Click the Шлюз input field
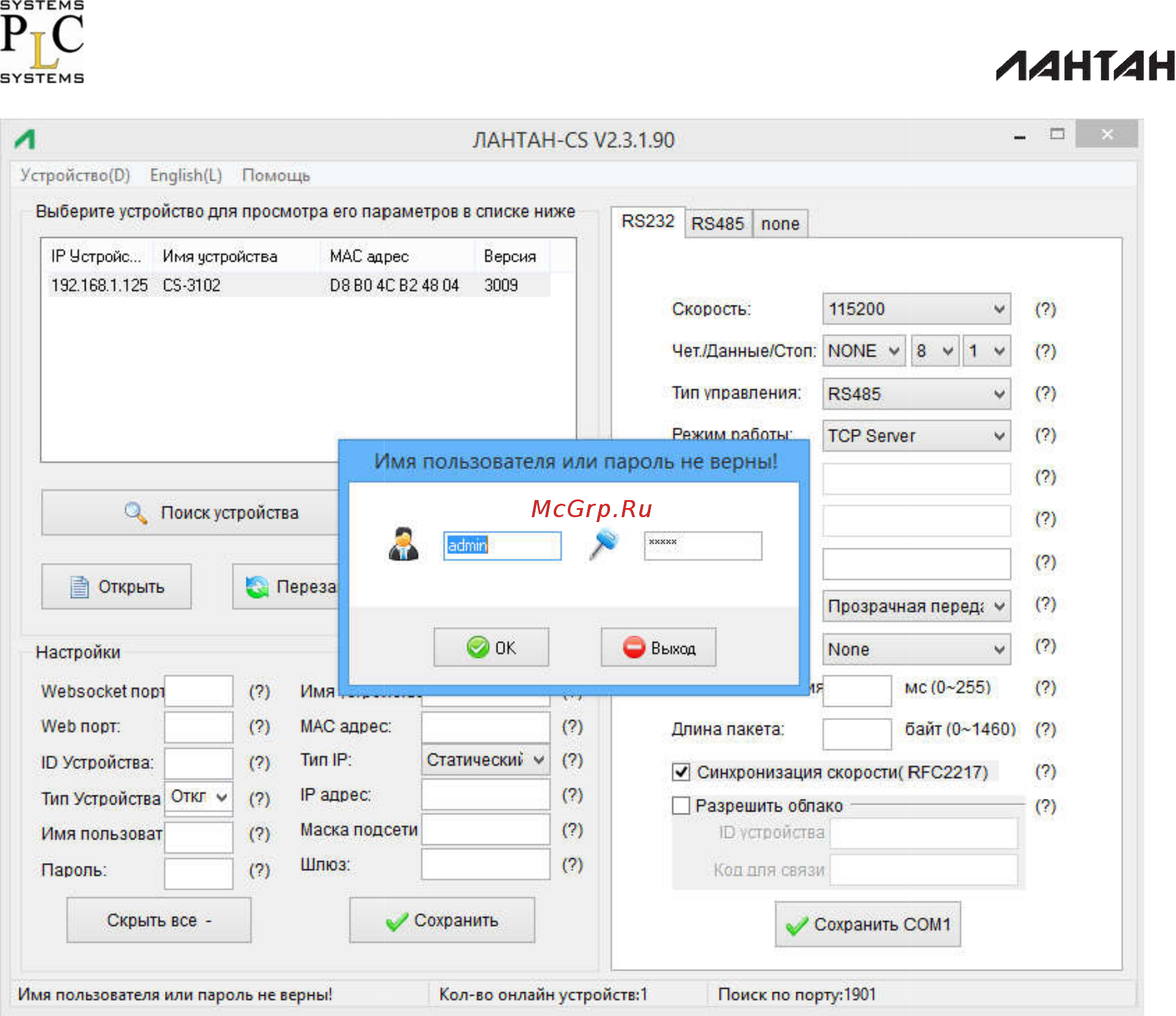1176x1016 pixels. coord(485,864)
